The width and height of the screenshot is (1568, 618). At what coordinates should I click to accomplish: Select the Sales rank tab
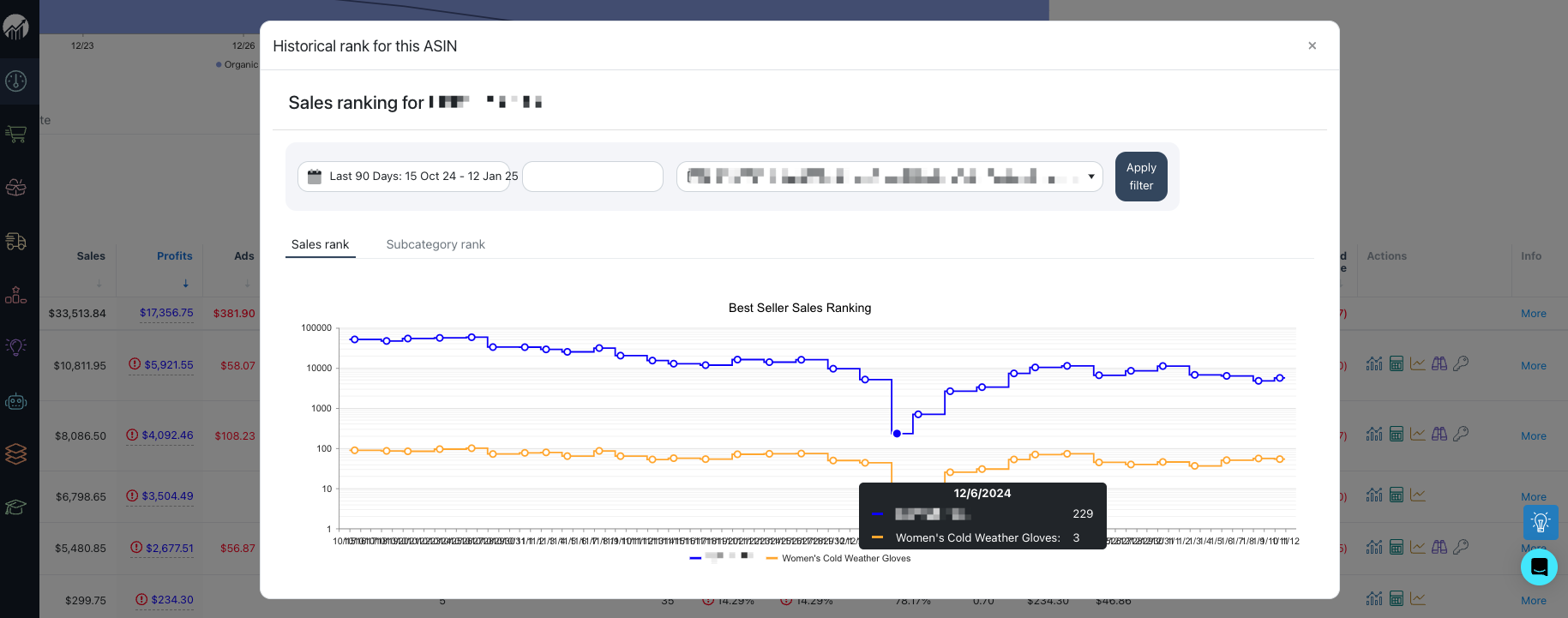[x=320, y=244]
